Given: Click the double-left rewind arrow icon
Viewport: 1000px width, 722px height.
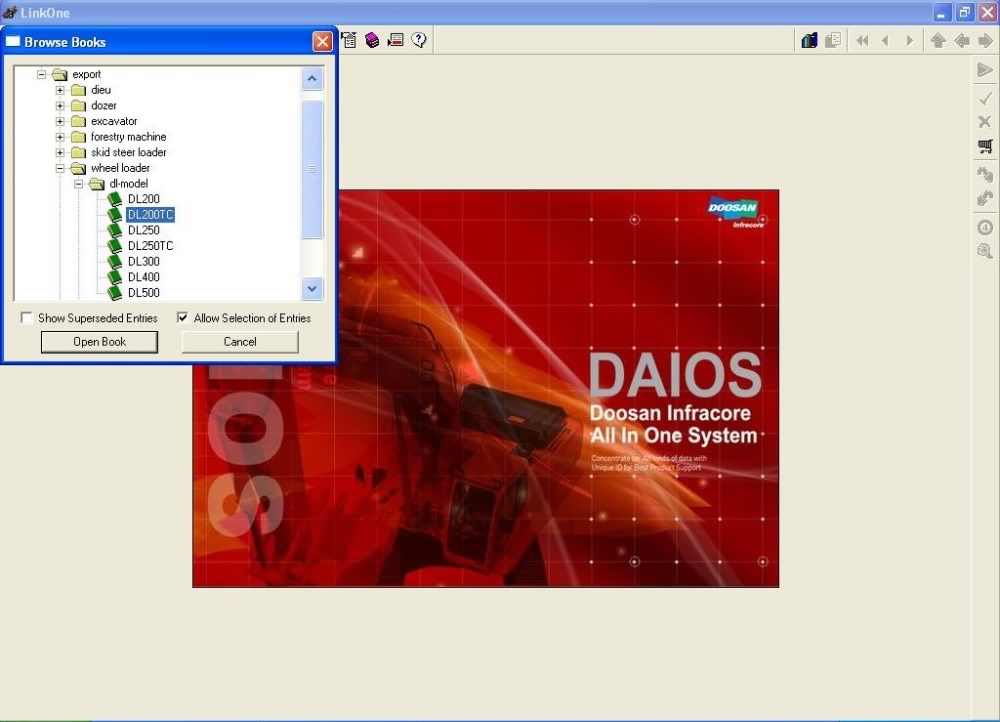Looking at the screenshot, I should click(x=862, y=41).
